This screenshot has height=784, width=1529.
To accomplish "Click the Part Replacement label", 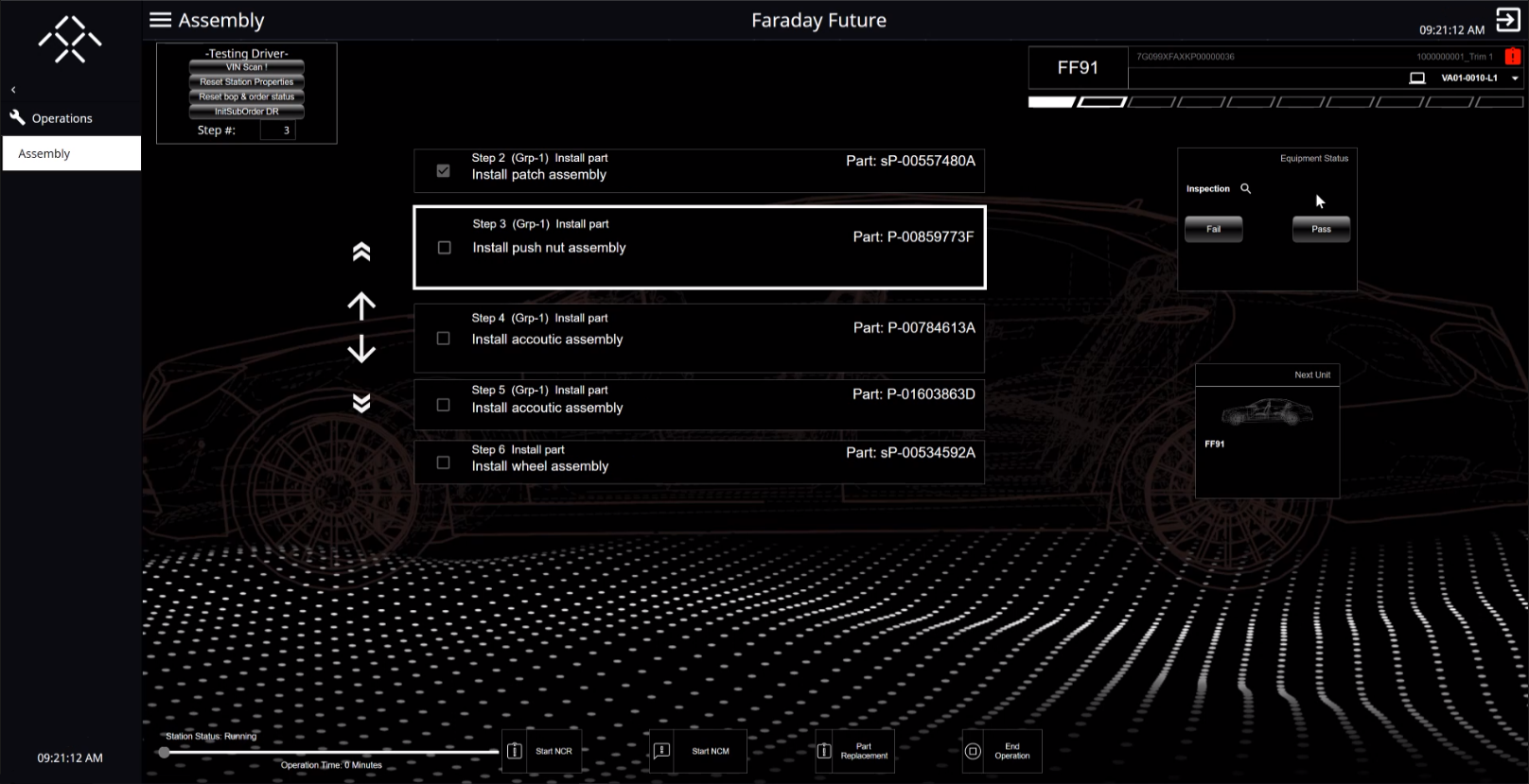I will tap(864, 751).
